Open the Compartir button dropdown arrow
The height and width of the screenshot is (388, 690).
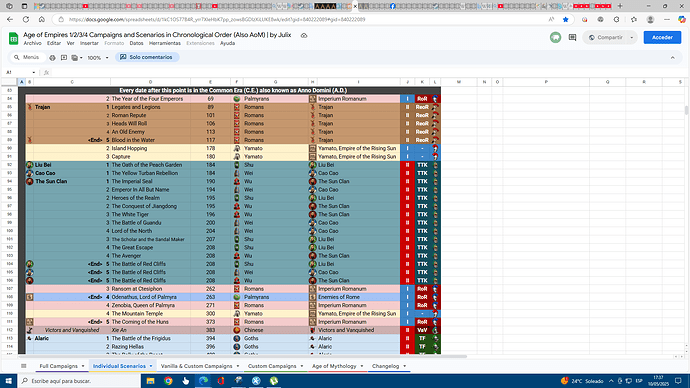click(x=632, y=37)
